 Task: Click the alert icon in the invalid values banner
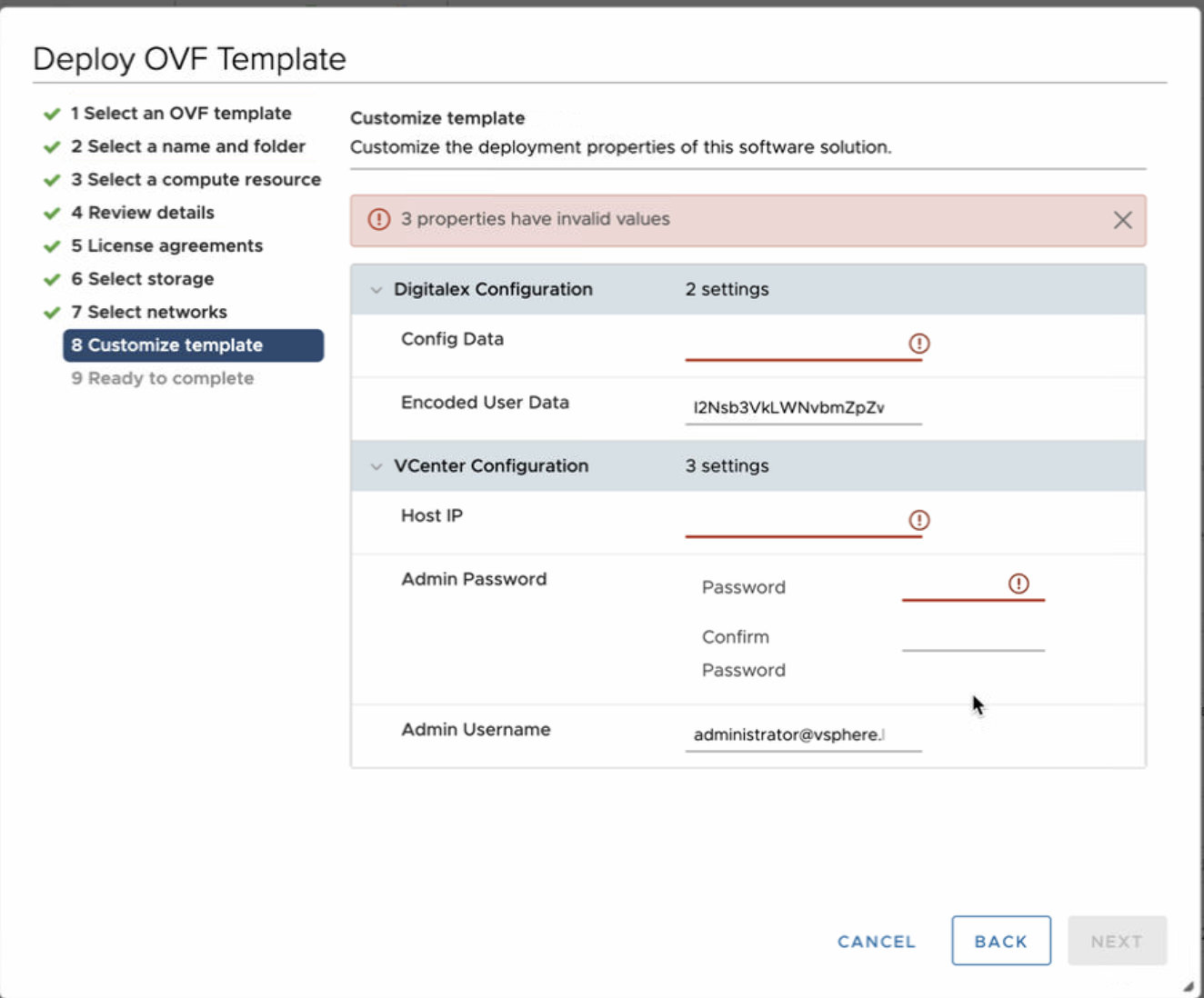pyautogui.click(x=378, y=219)
